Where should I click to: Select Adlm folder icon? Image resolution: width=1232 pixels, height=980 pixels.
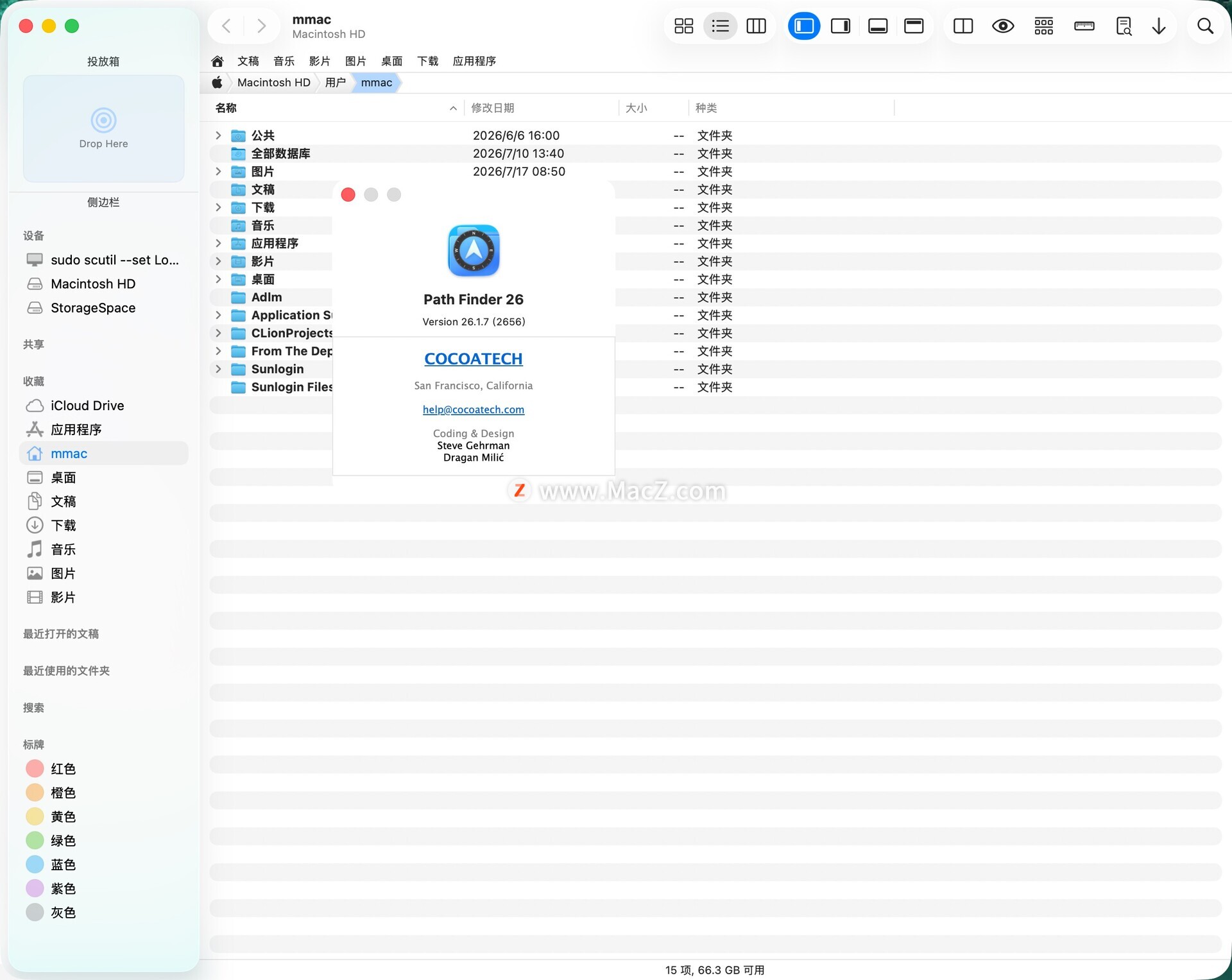(239, 297)
